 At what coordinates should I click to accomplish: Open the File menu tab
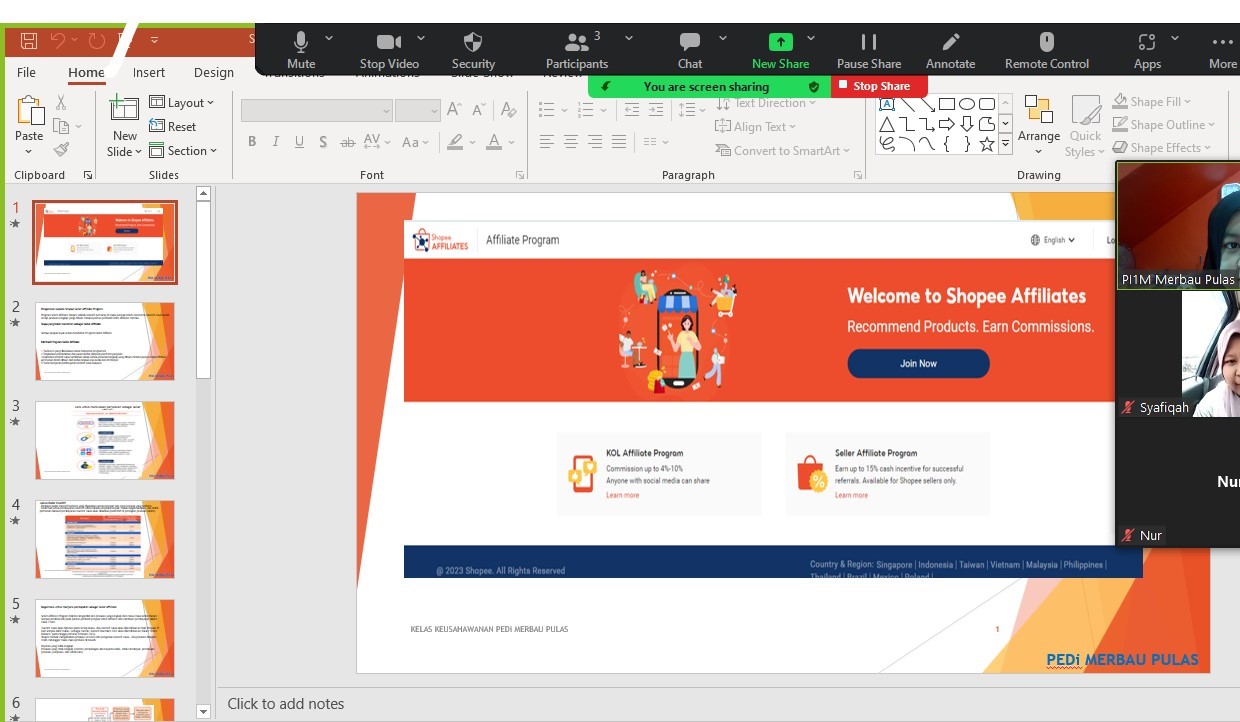tap(26, 72)
